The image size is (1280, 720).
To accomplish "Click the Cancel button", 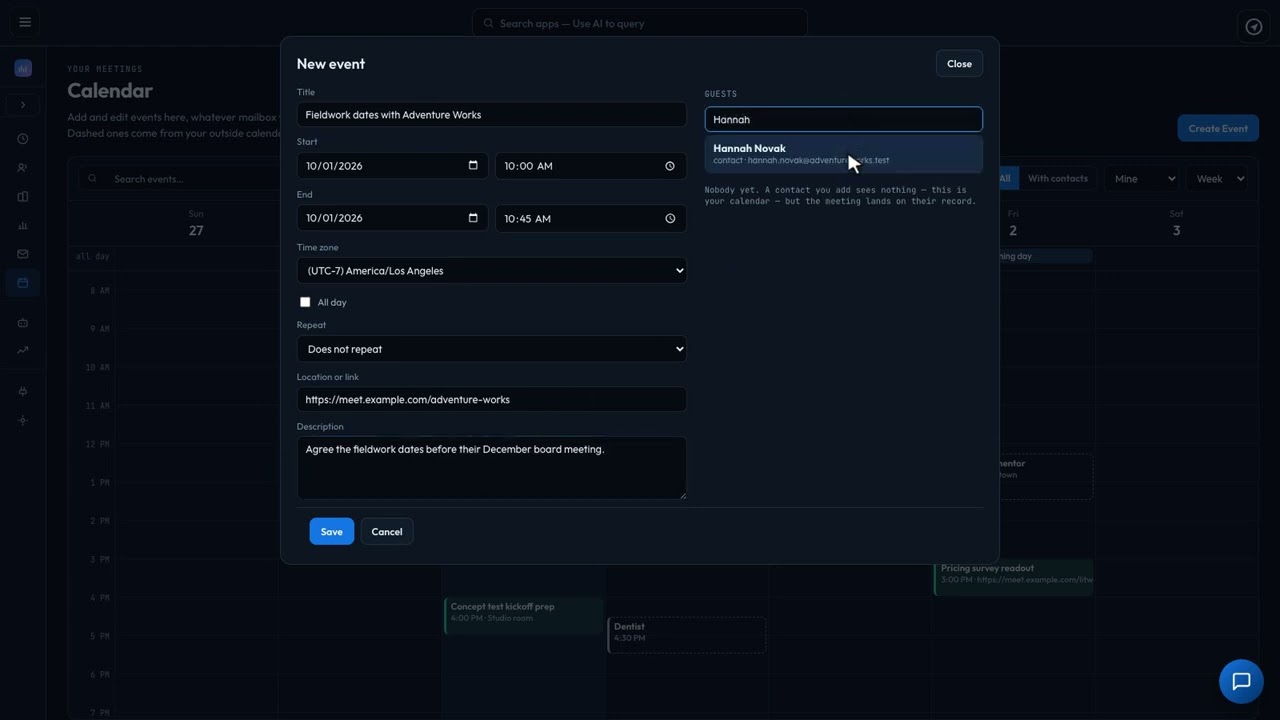I will [x=387, y=531].
